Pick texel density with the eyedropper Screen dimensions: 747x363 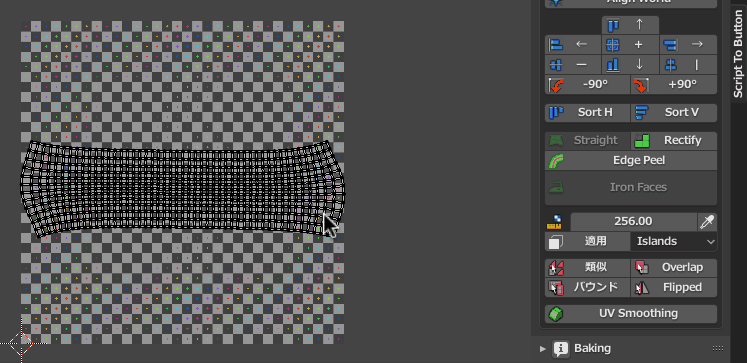point(707,222)
